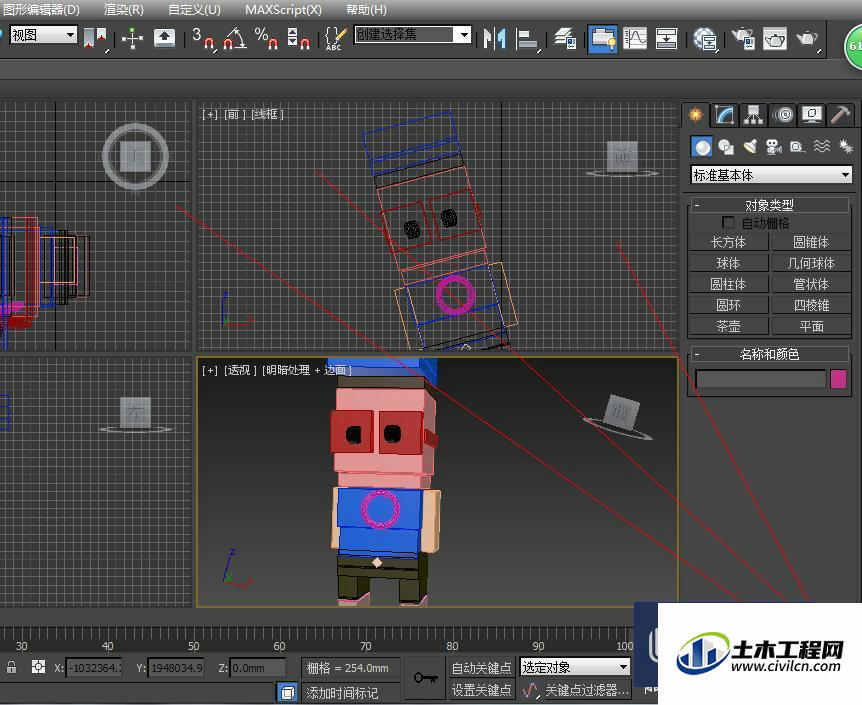Click the object name field

pyautogui.click(x=761, y=379)
